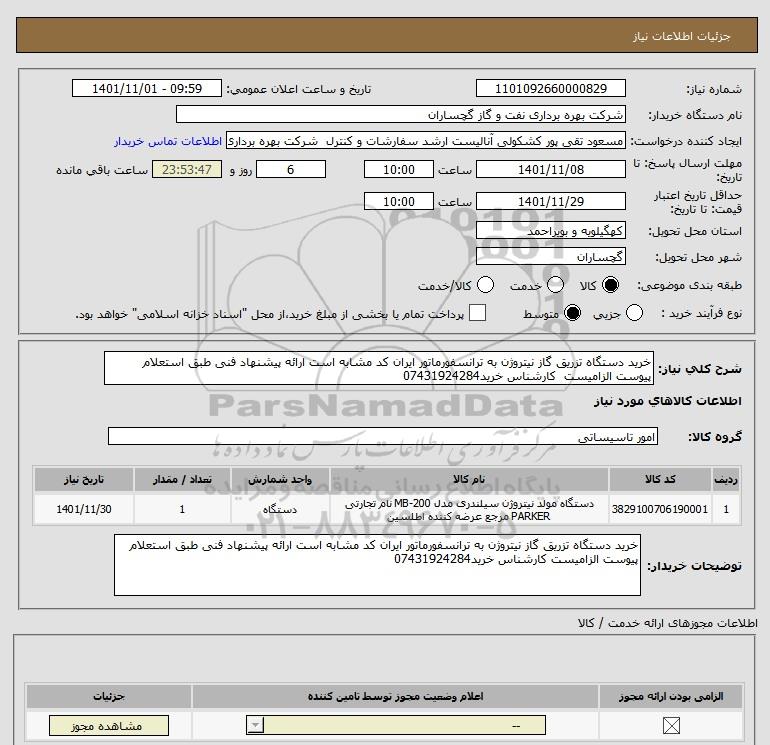Click the delivery city field گچساران
This screenshot has height=745, width=770.
[550, 257]
